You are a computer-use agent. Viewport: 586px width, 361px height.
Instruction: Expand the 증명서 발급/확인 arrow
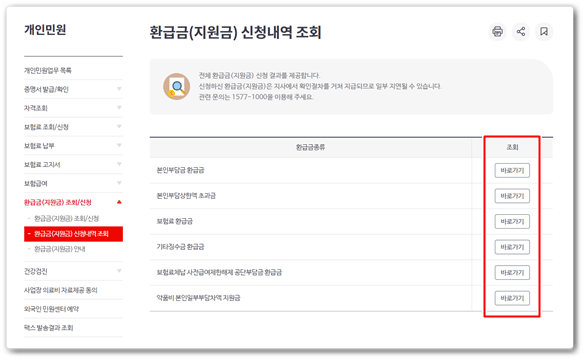pyautogui.click(x=119, y=89)
